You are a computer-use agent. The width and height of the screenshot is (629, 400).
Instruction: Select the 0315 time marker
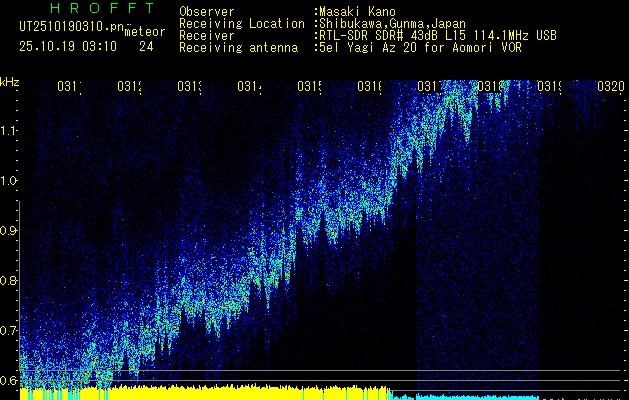pos(310,87)
